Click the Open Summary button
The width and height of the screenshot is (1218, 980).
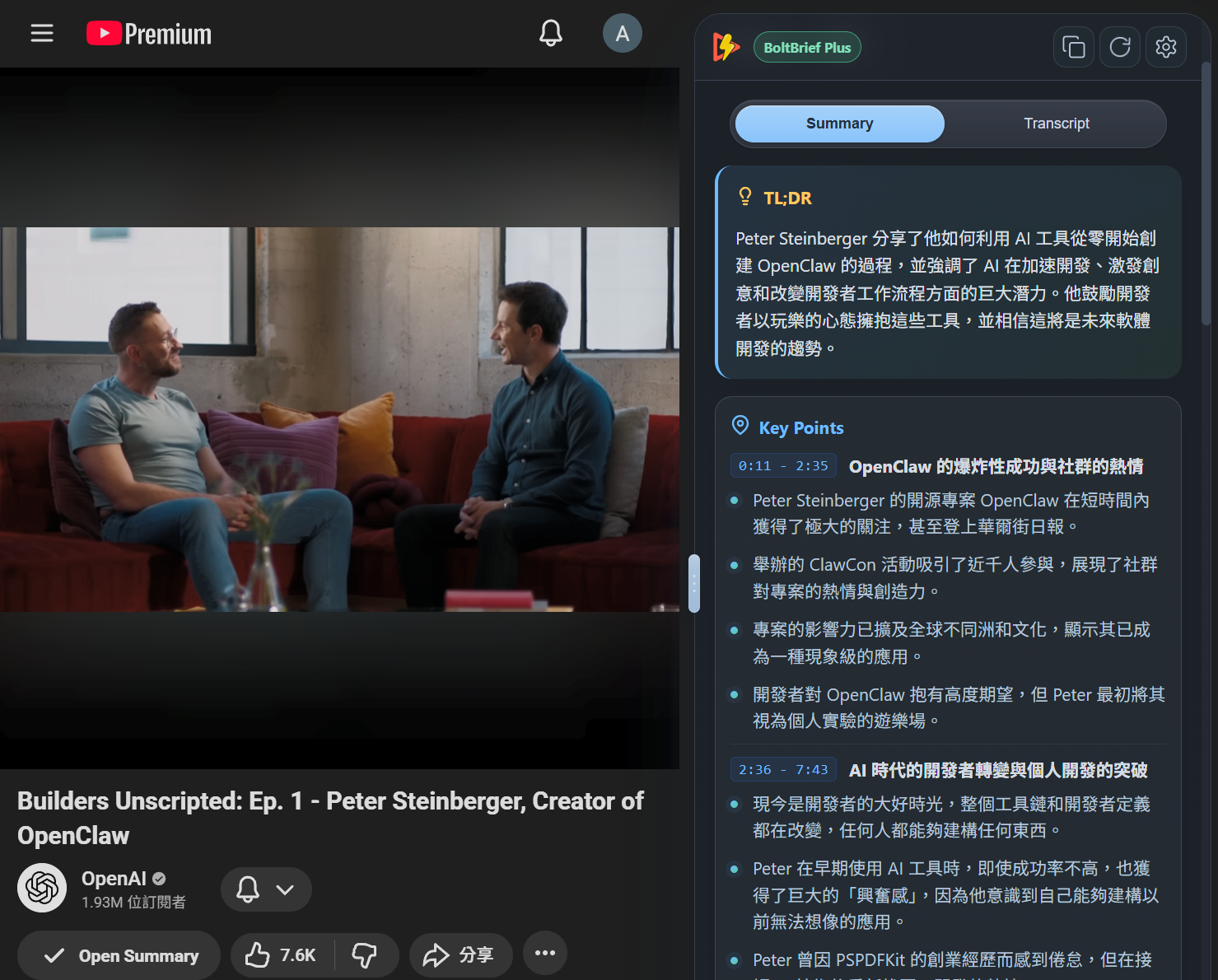click(119, 955)
